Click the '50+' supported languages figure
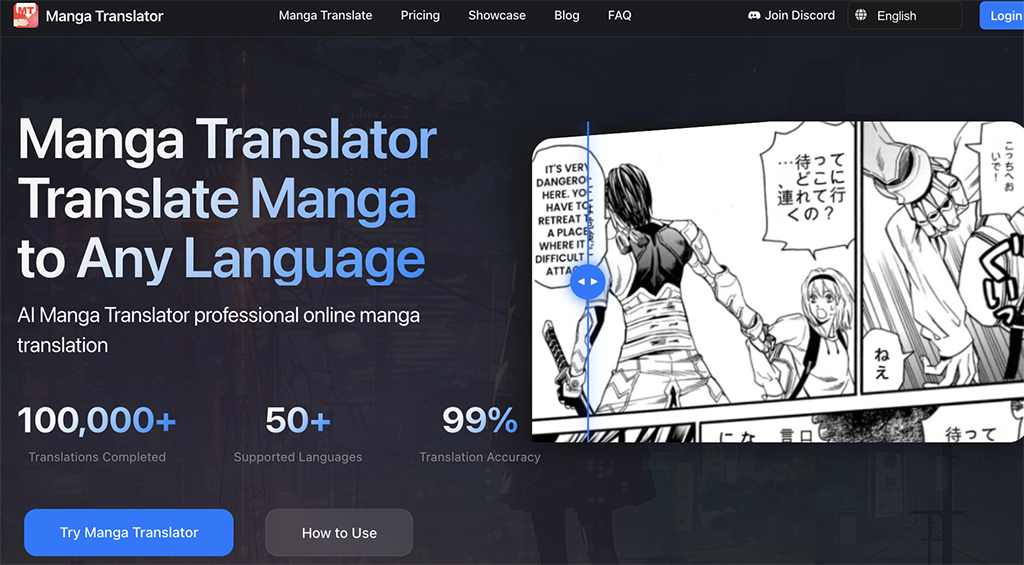 tap(298, 420)
